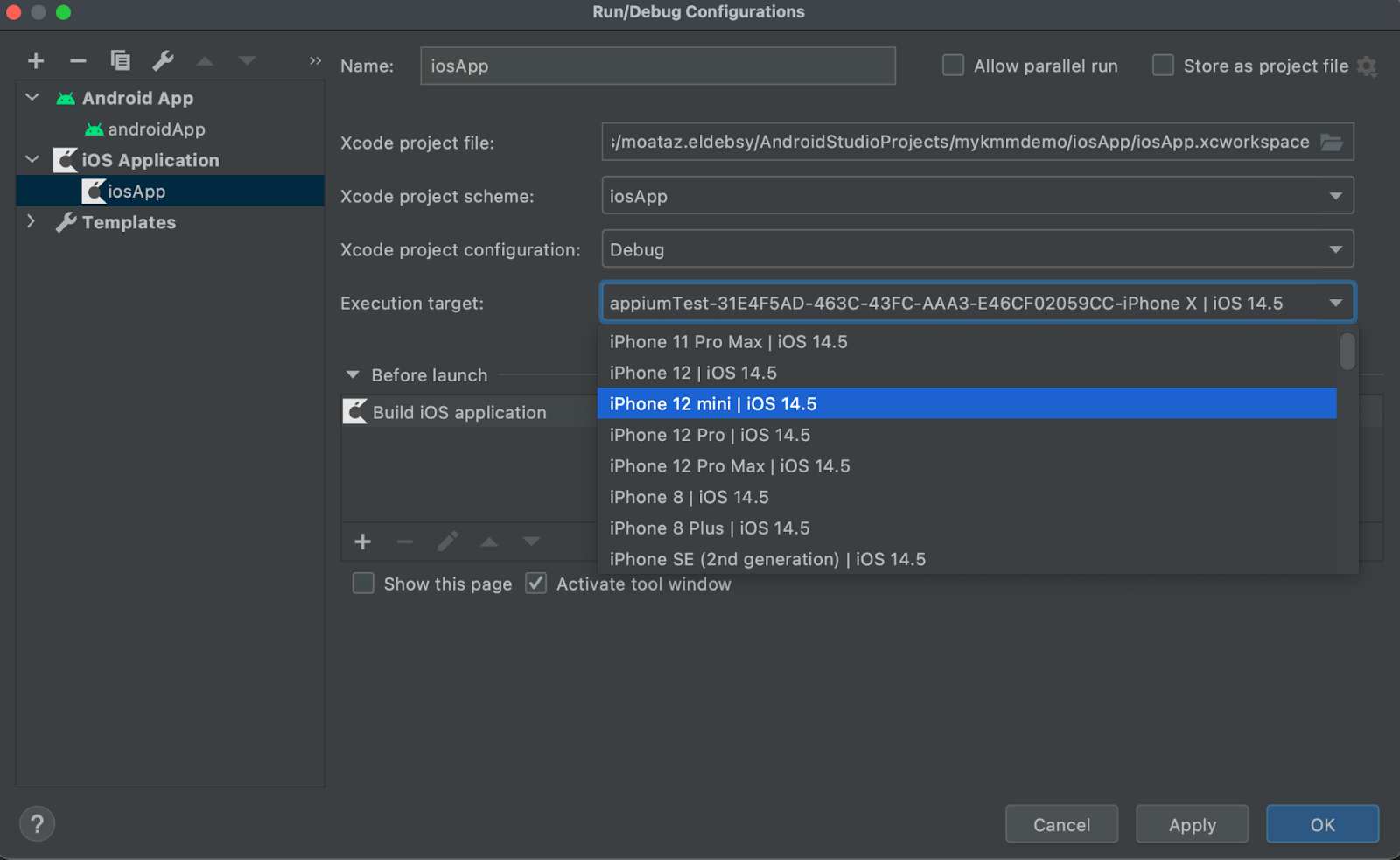
Task: Open edit configuration templates (wrench icon)
Action: (x=163, y=60)
